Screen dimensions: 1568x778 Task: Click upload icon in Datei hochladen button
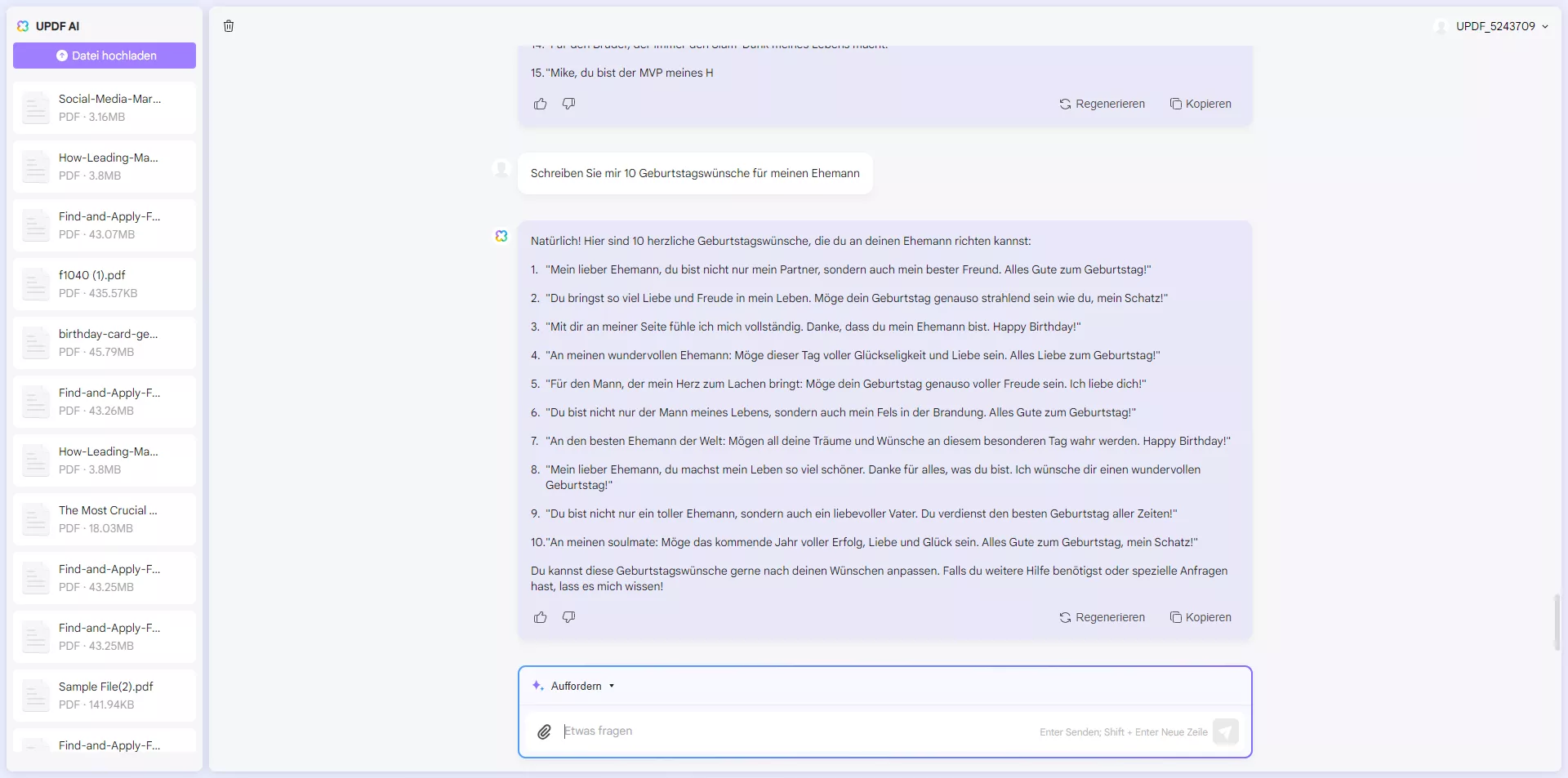62,56
